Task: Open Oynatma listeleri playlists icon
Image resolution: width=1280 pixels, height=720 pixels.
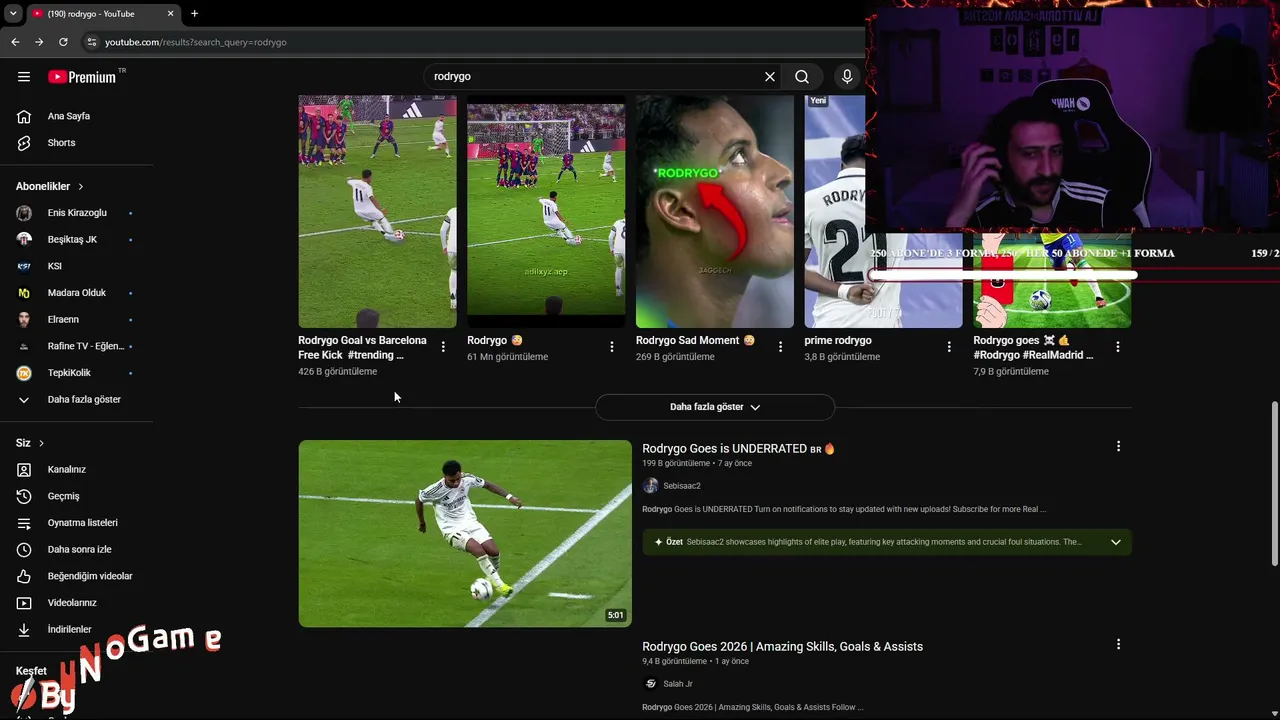Action: [24, 523]
